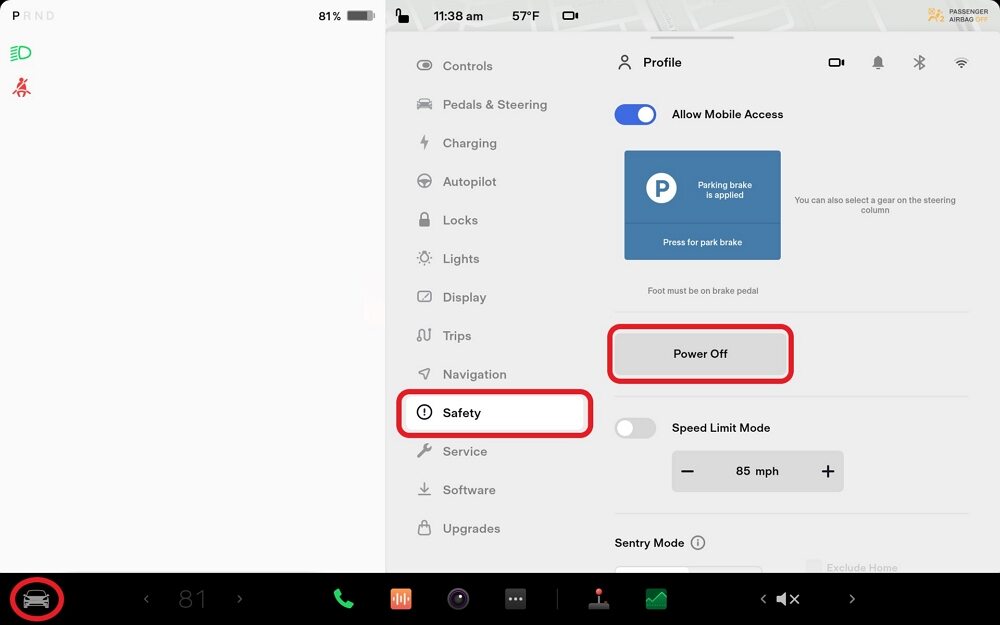Launch the dashcam camera app in dock

458,599
